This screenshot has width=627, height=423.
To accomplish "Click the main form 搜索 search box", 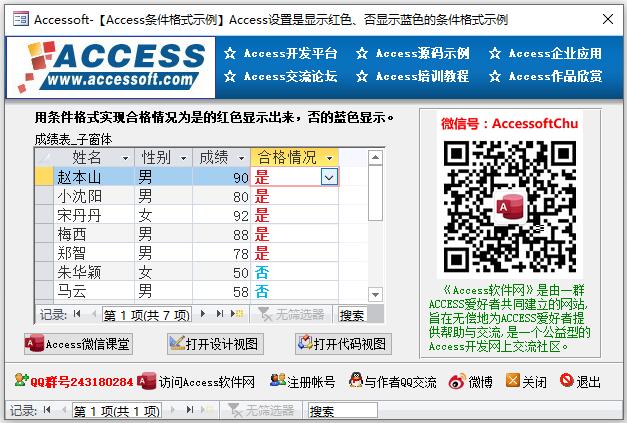I will pos(342,411).
